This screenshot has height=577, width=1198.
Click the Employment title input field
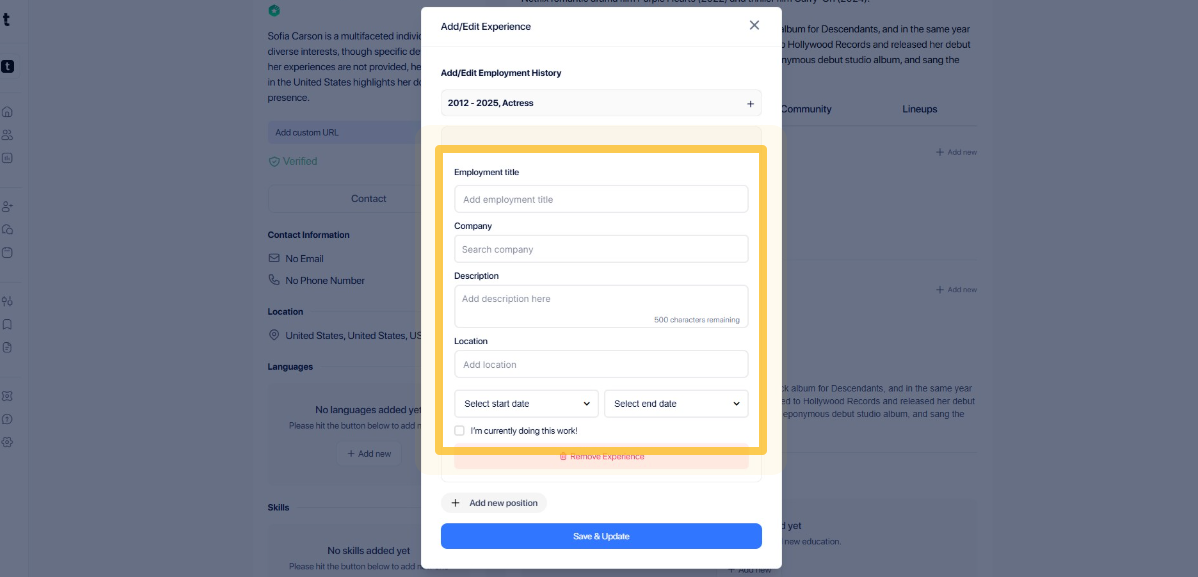point(601,199)
